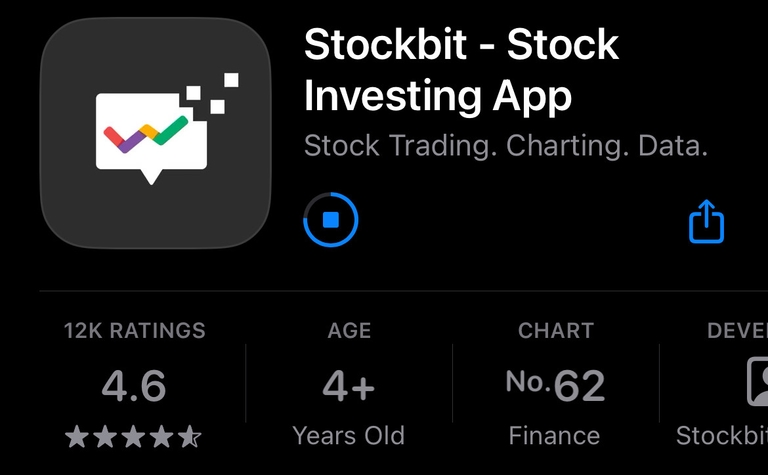Tap the Stockbit - Stock Investing App title
768x475 pixels.
tap(461, 70)
